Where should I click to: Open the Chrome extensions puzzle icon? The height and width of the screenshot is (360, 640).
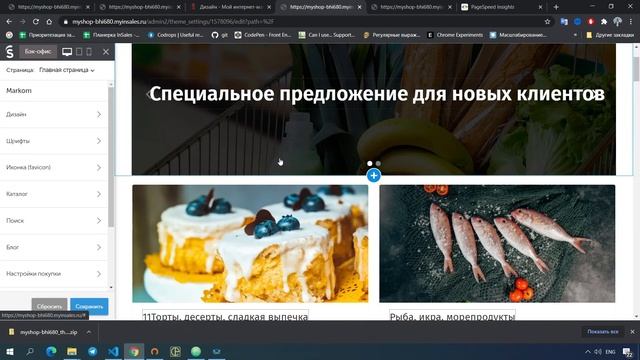tap(604, 22)
